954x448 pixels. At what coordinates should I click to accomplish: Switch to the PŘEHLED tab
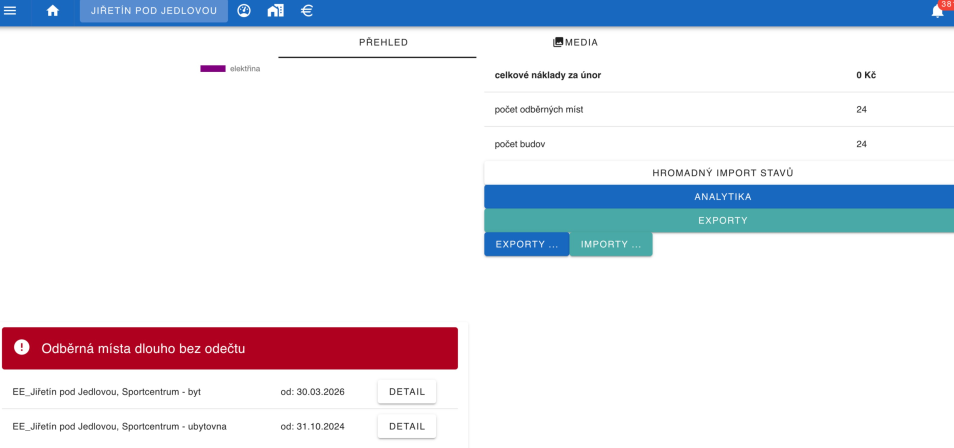click(x=383, y=43)
